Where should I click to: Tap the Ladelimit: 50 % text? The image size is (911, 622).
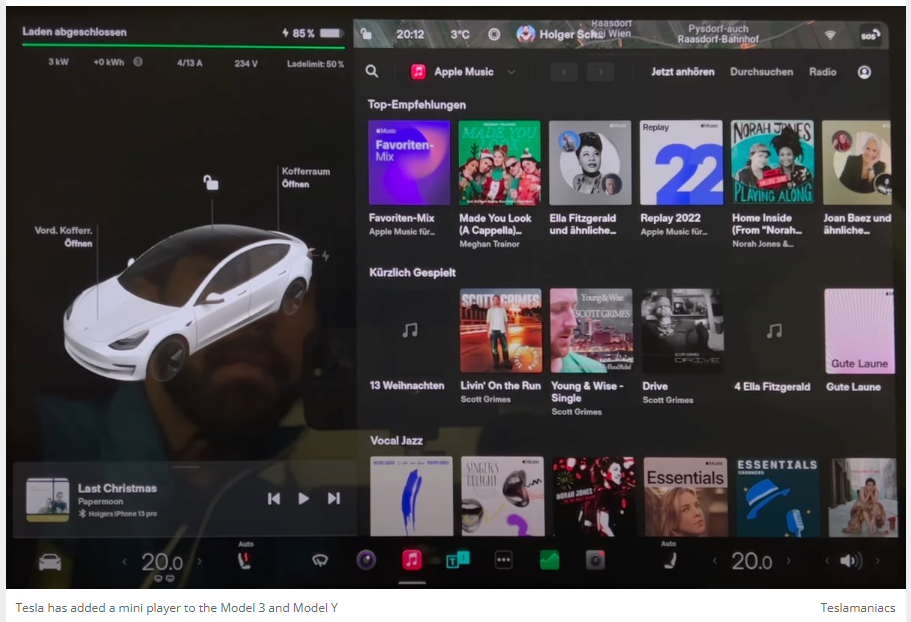(x=315, y=63)
